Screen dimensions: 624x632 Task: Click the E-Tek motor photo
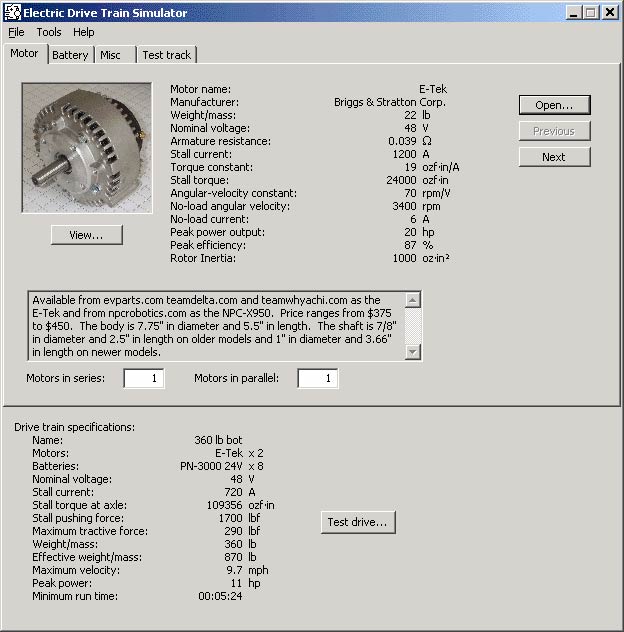(x=87, y=147)
